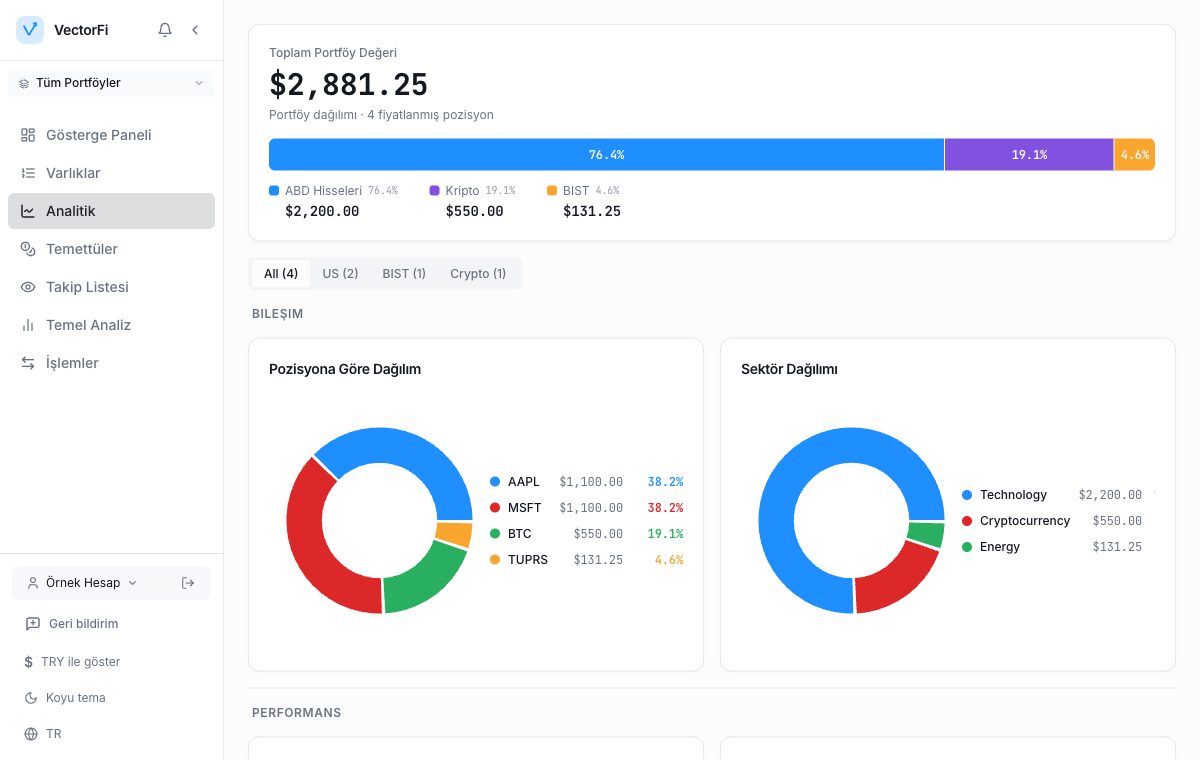Screen dimensions: 1200x760
Task: Click the layers icon in Tüm Portföyler
Action: (24, 84)
